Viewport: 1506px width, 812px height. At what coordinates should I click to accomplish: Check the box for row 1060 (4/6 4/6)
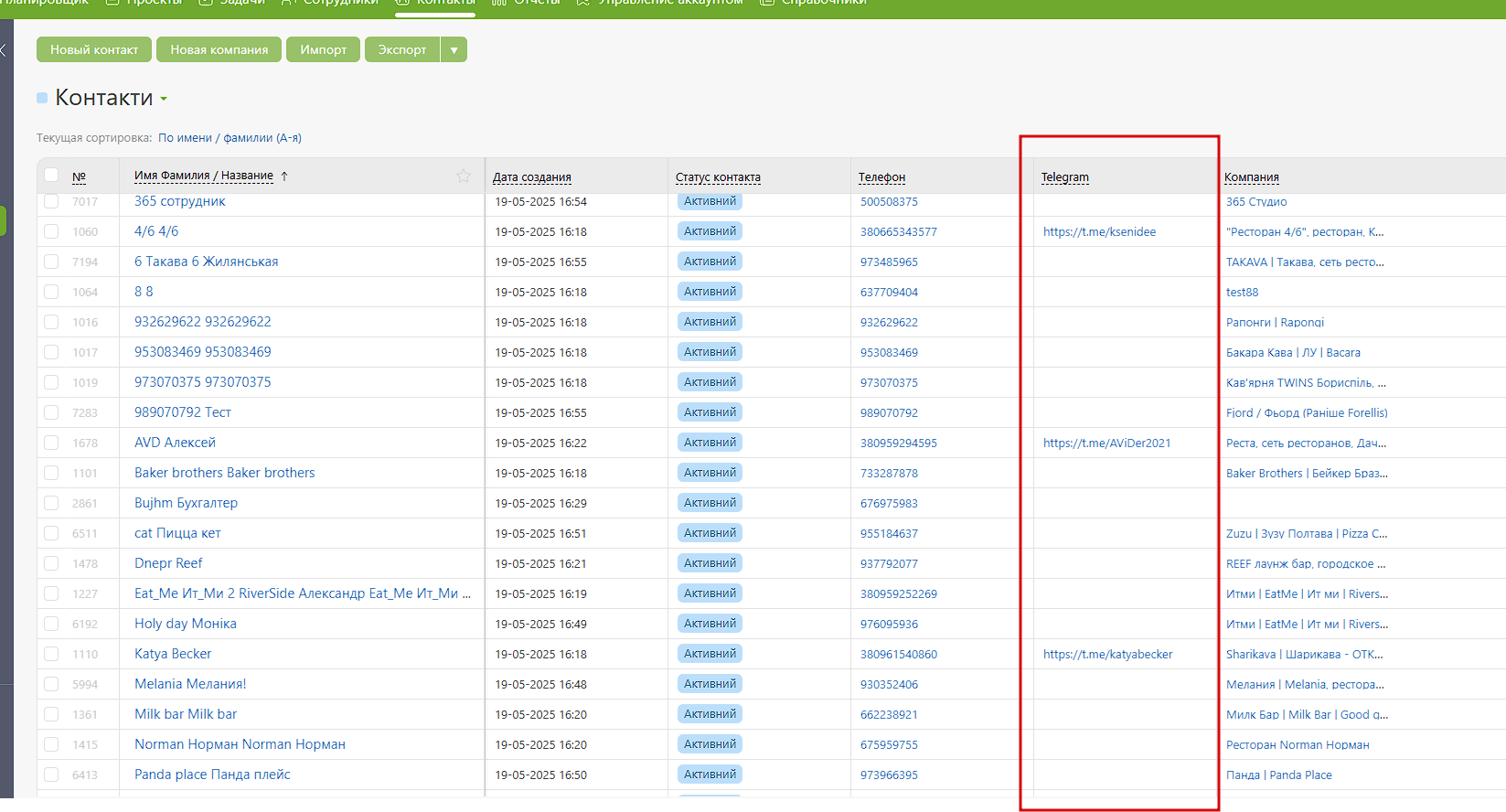click(x=51, y=231)
